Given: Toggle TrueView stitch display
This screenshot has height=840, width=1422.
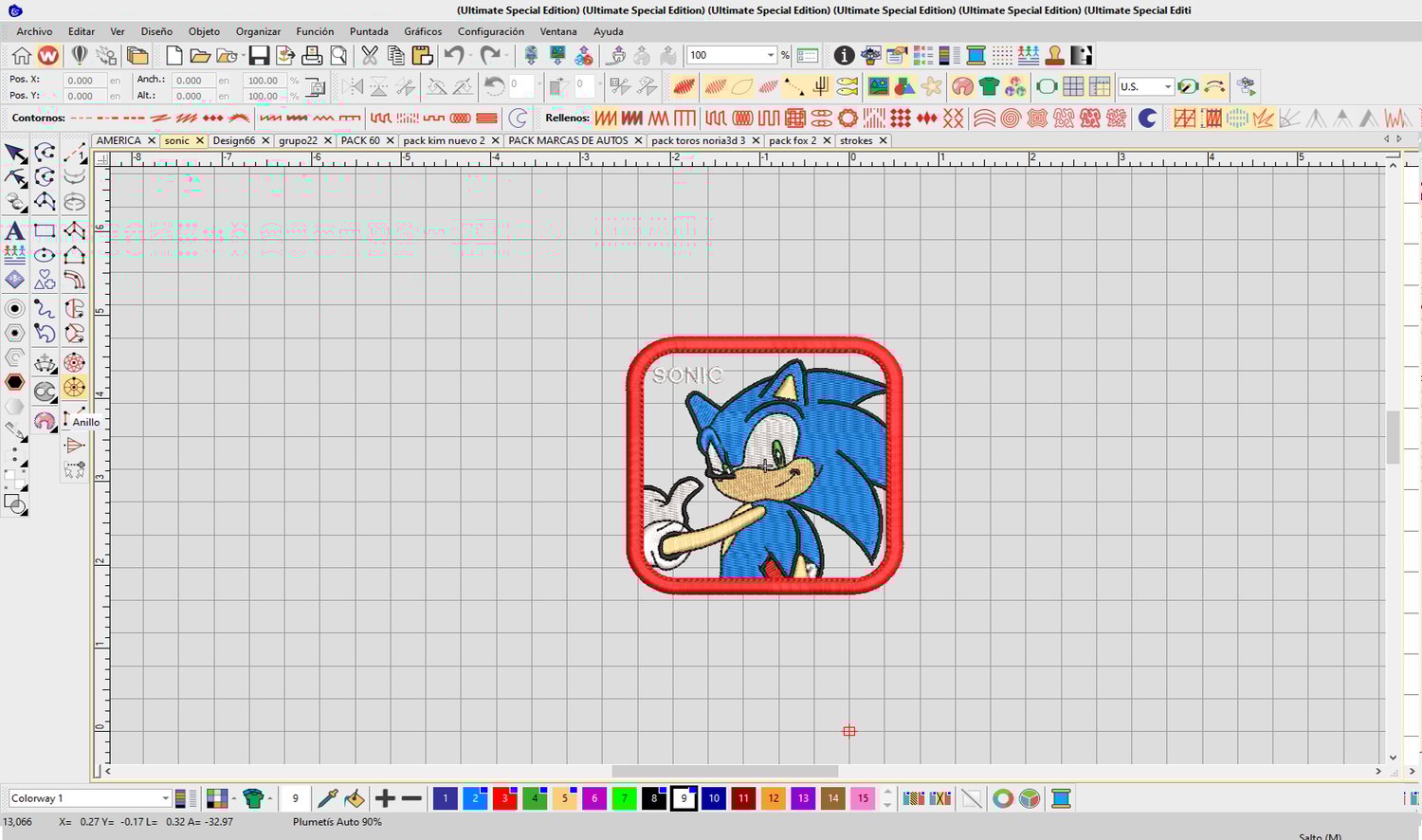Looking at the screenshot, I should [x=684, y=86].
